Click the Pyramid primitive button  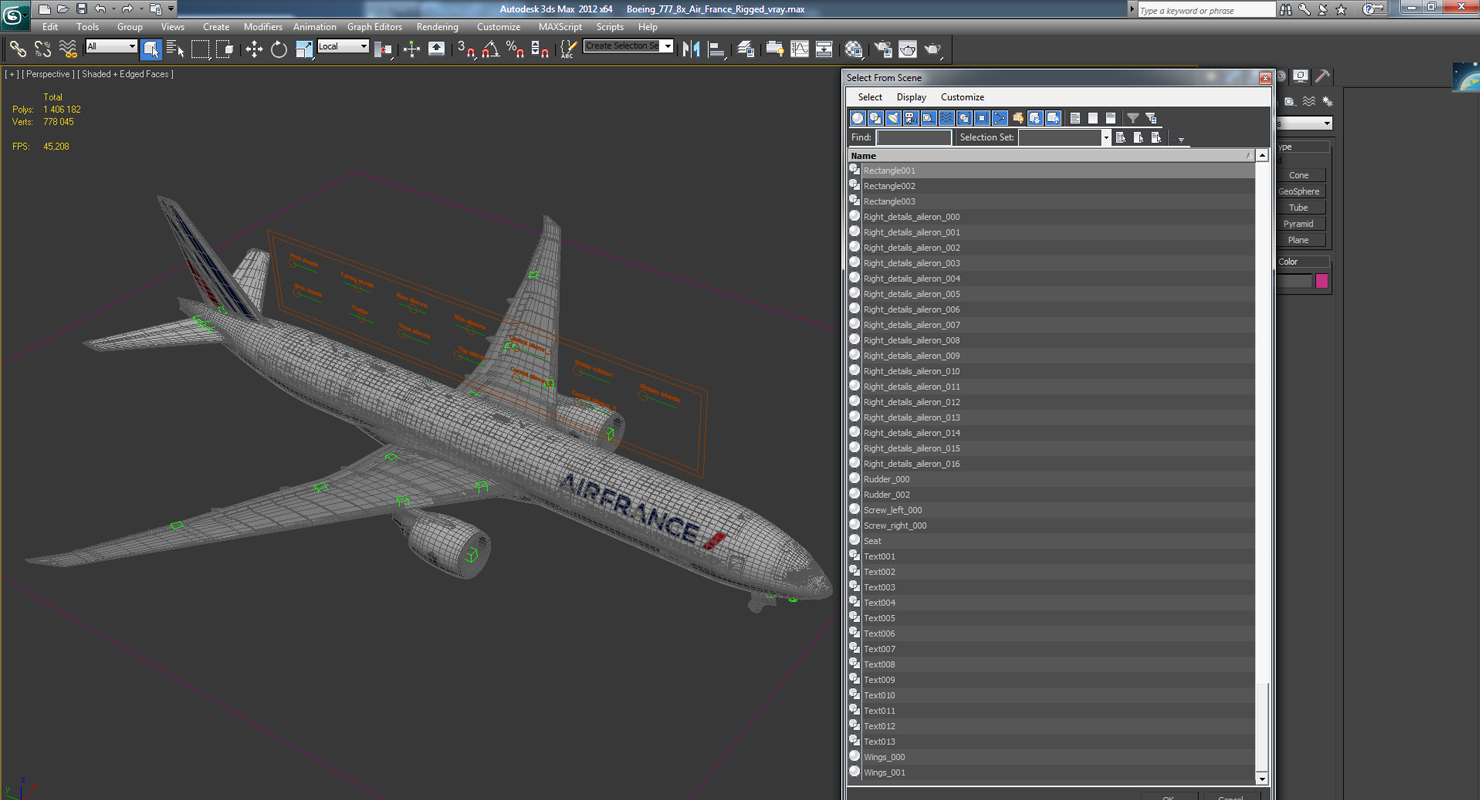(1299, 224)
